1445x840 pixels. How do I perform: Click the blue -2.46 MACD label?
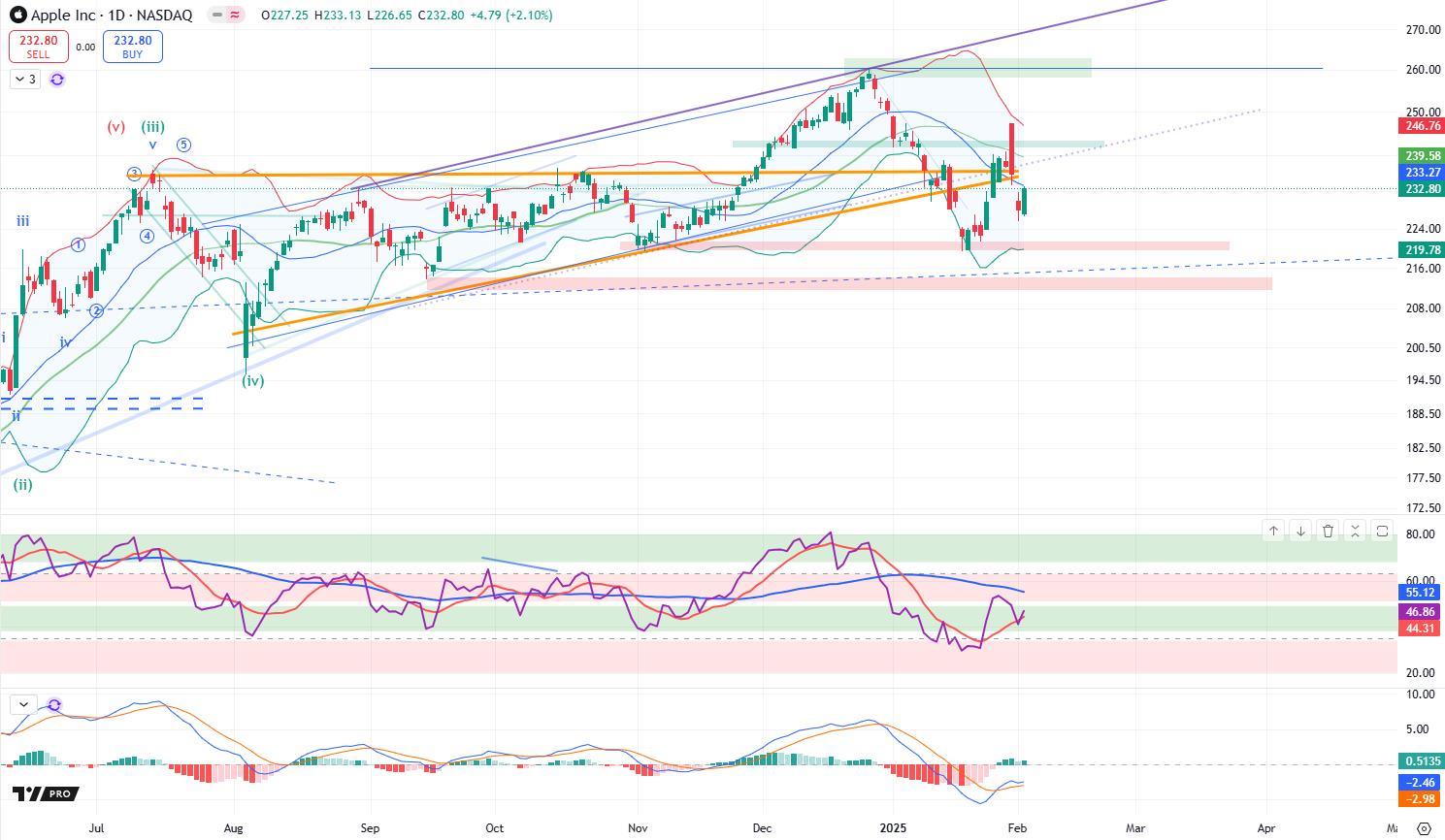click(1420, 782)
